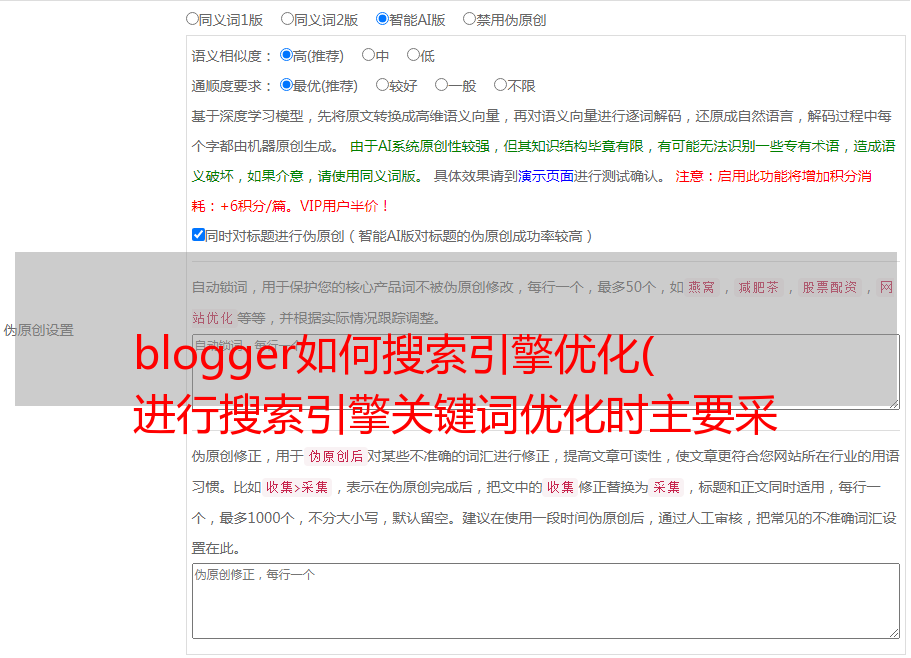Set 通顺度要求 to 最优(推荐)

286,85
